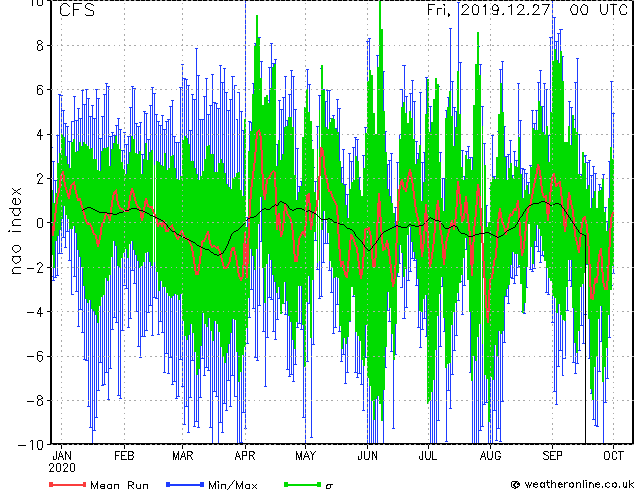
Task: Click the red Mean Run legend line
Action: point(68,484)
